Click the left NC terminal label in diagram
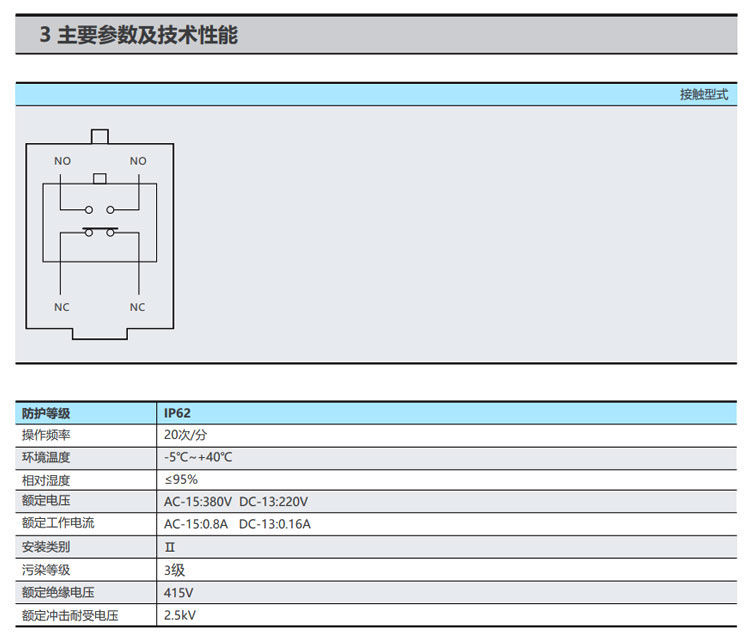 62,307
